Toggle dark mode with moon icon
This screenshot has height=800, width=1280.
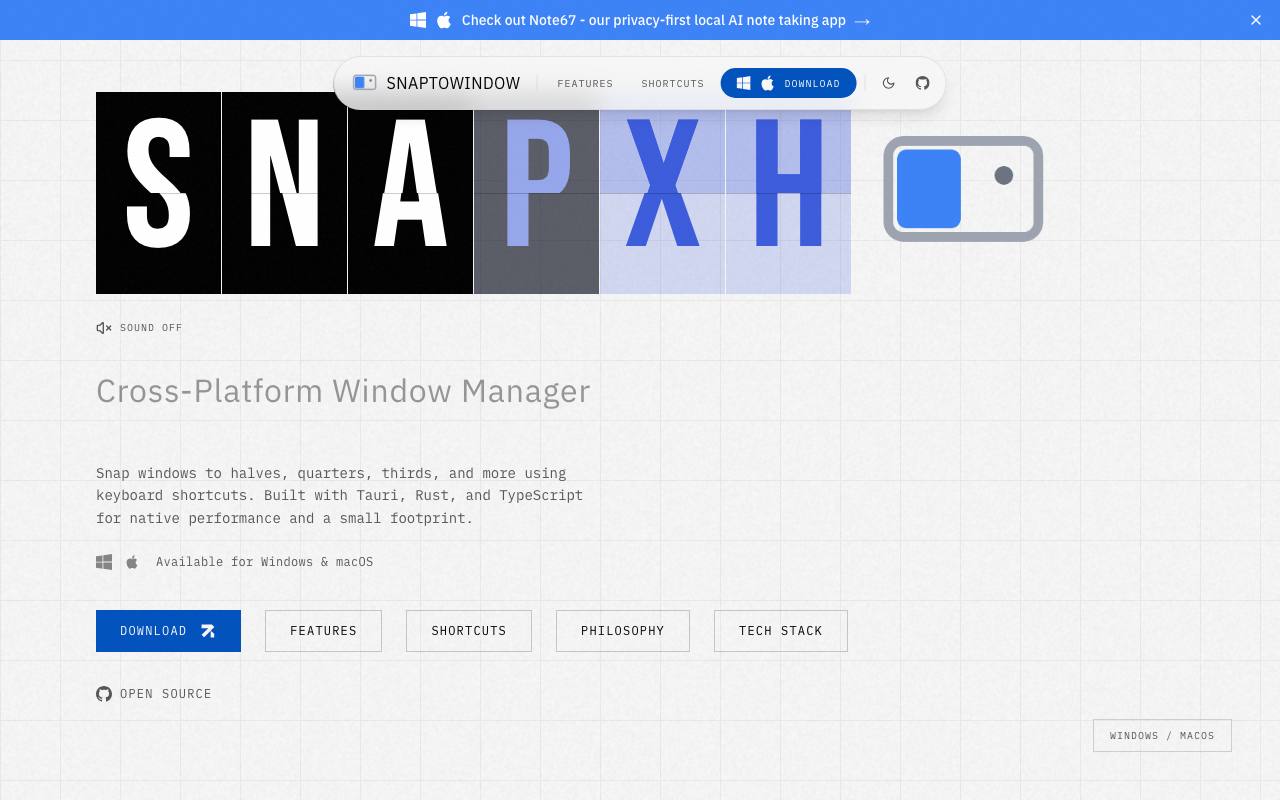(x=888, y=83)
